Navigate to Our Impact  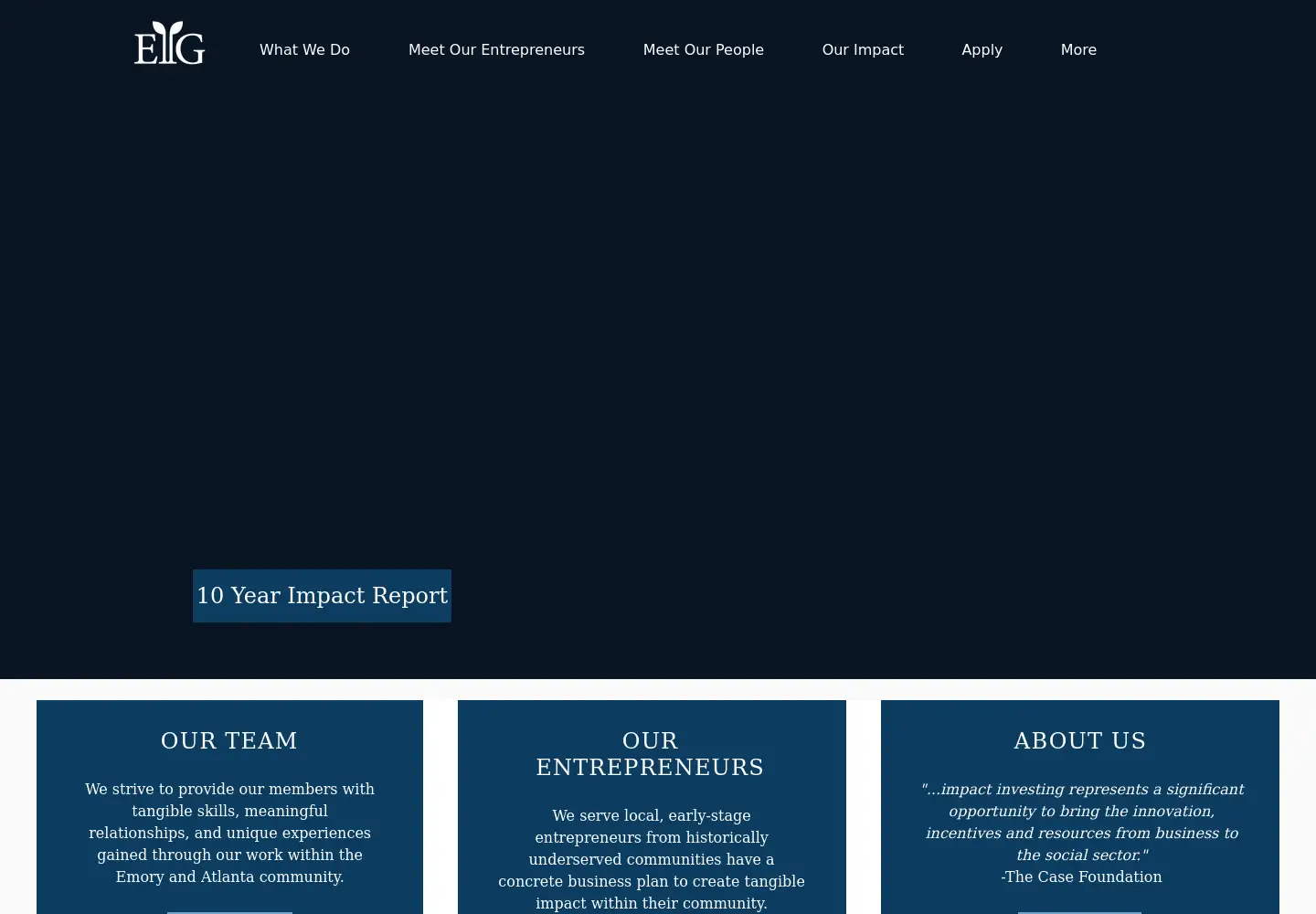(x=863, y=49)
